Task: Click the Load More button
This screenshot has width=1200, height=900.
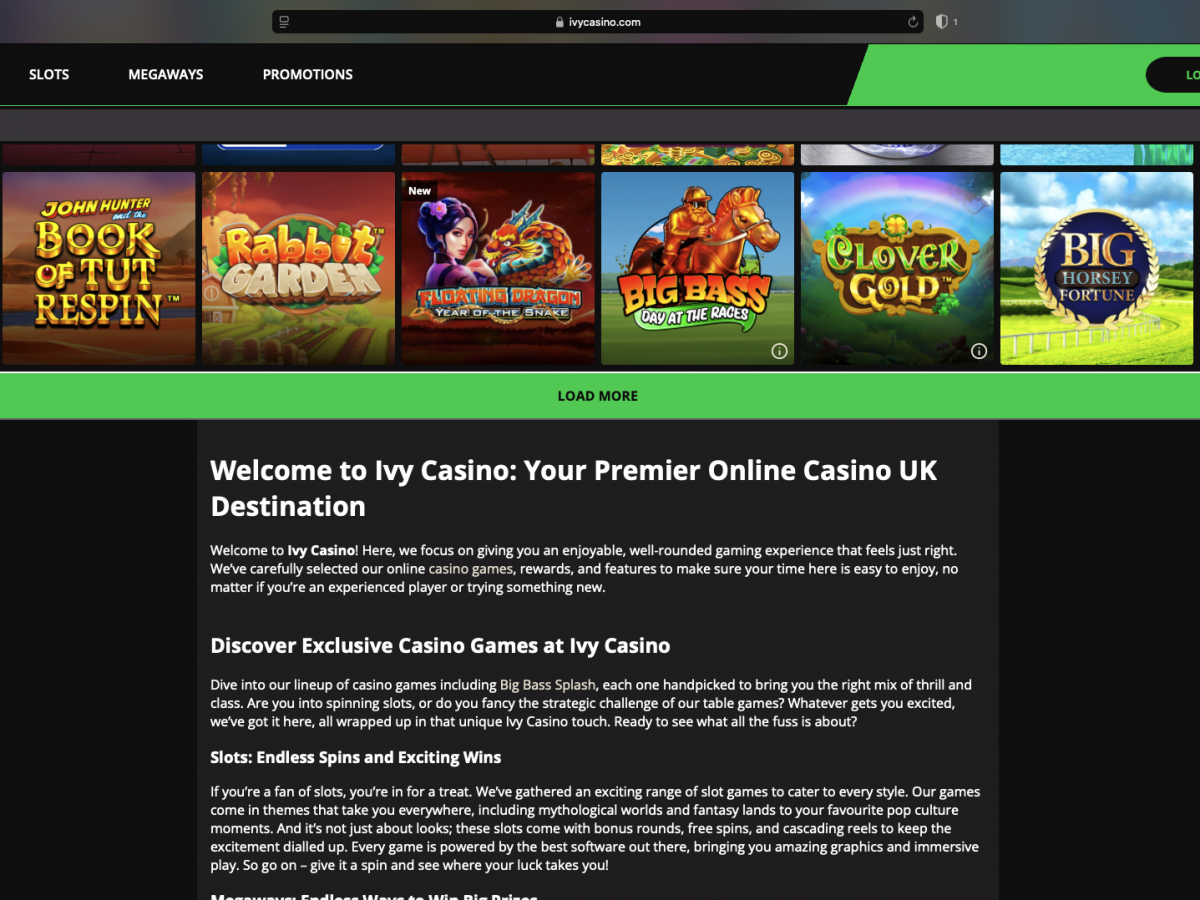Action: click(600, 396)
